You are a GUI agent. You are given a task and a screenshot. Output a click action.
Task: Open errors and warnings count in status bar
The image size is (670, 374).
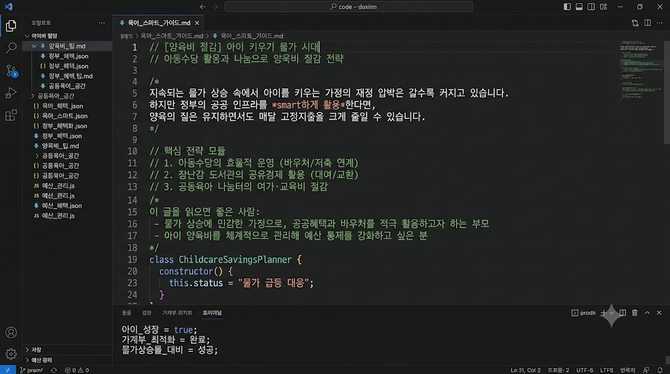click(77, 370)
